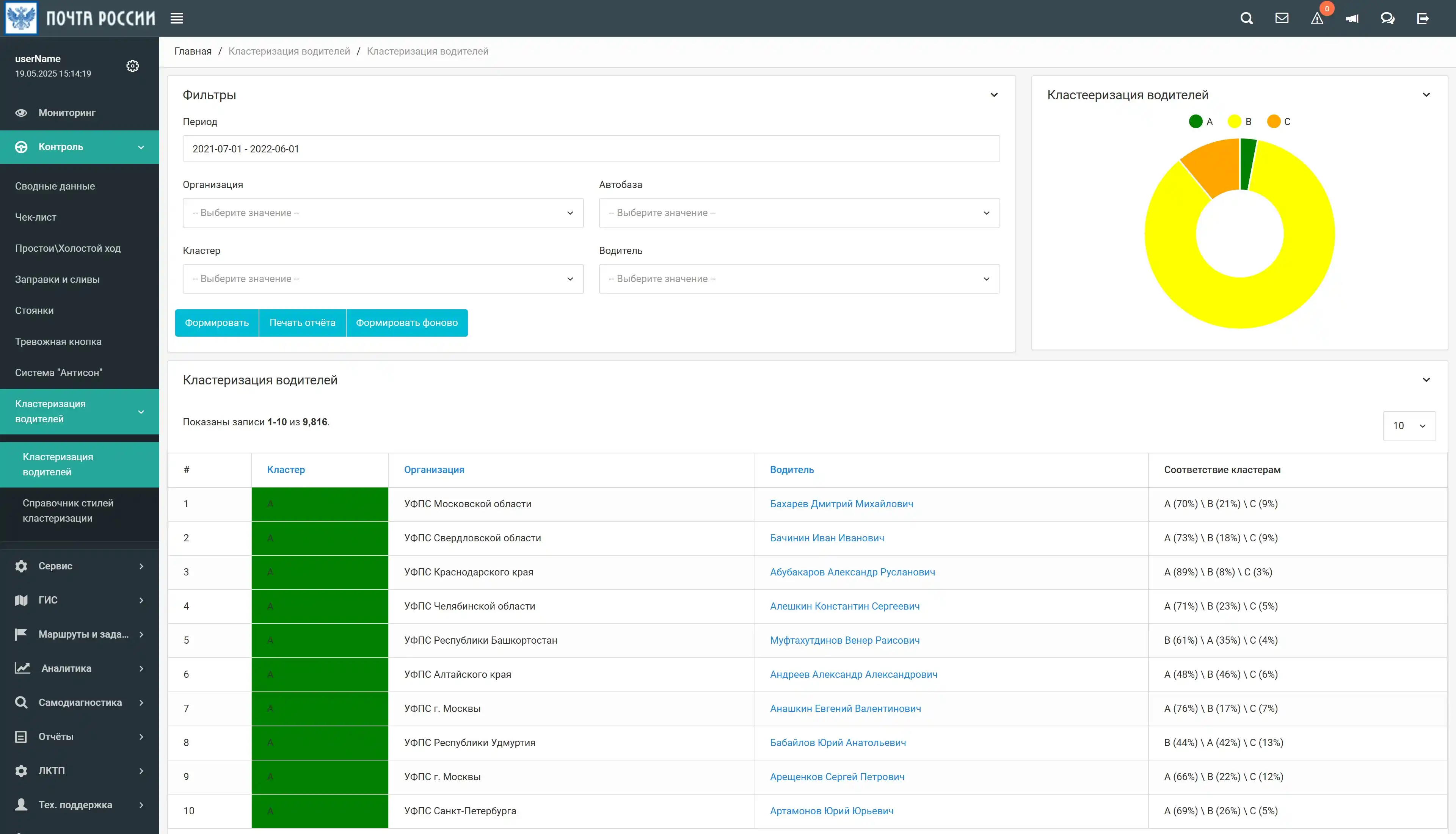Screen dimensions: 1456x834
Task: Click the ГИС map icon
Action: [21, 600]
